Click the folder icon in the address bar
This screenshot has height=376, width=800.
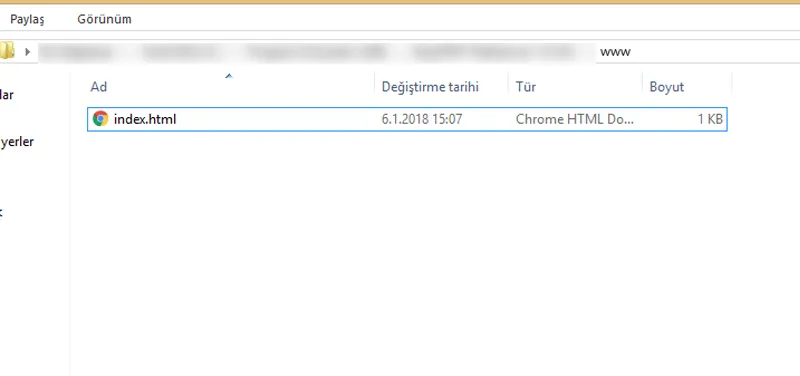(x=7, y=51)
